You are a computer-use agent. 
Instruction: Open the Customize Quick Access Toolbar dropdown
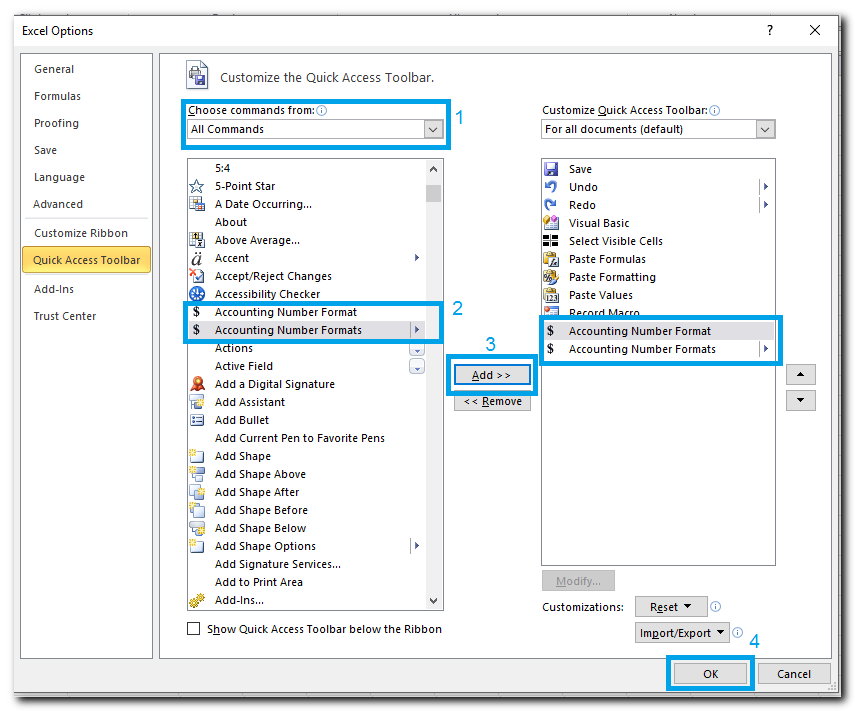pos(765,129)
